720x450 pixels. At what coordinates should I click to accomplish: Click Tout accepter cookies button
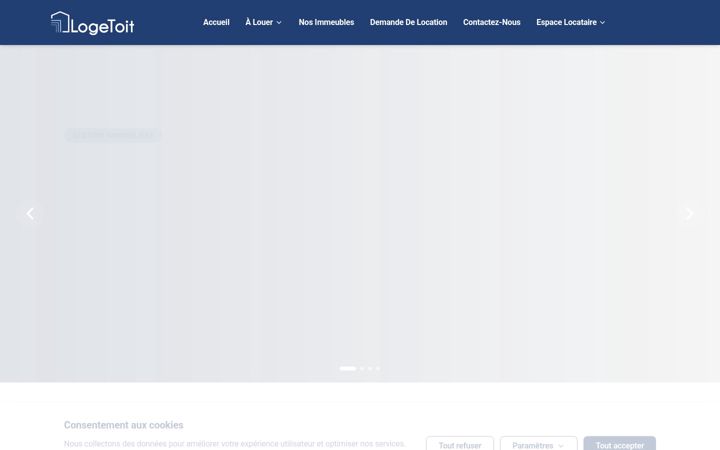[619, 444]
